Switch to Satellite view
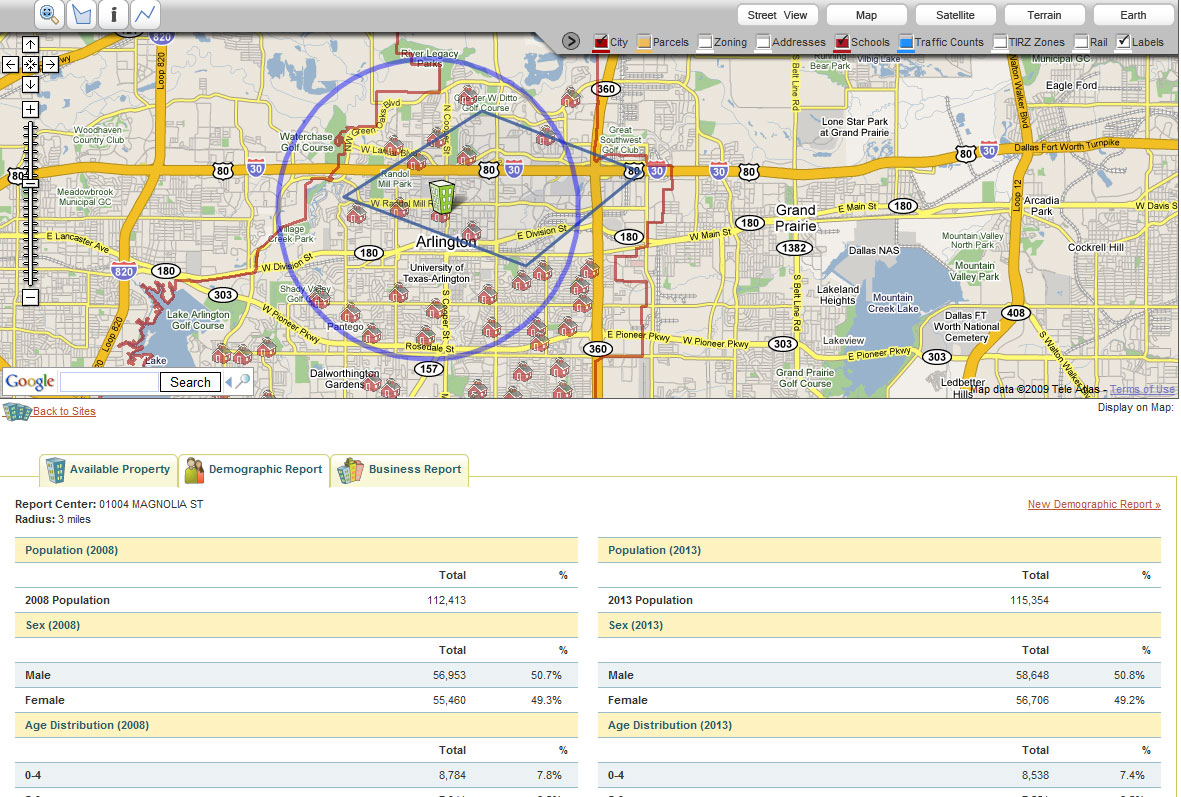The height and width of the screenshot is (797, 1181). (x=955, y=15)
